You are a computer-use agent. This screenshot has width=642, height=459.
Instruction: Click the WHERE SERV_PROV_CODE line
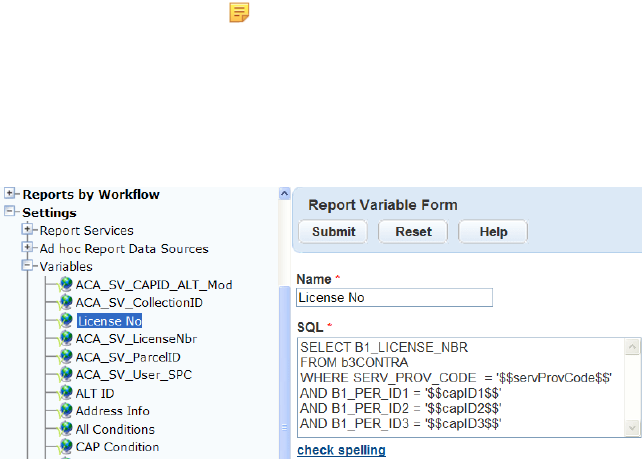pos(456,378)
